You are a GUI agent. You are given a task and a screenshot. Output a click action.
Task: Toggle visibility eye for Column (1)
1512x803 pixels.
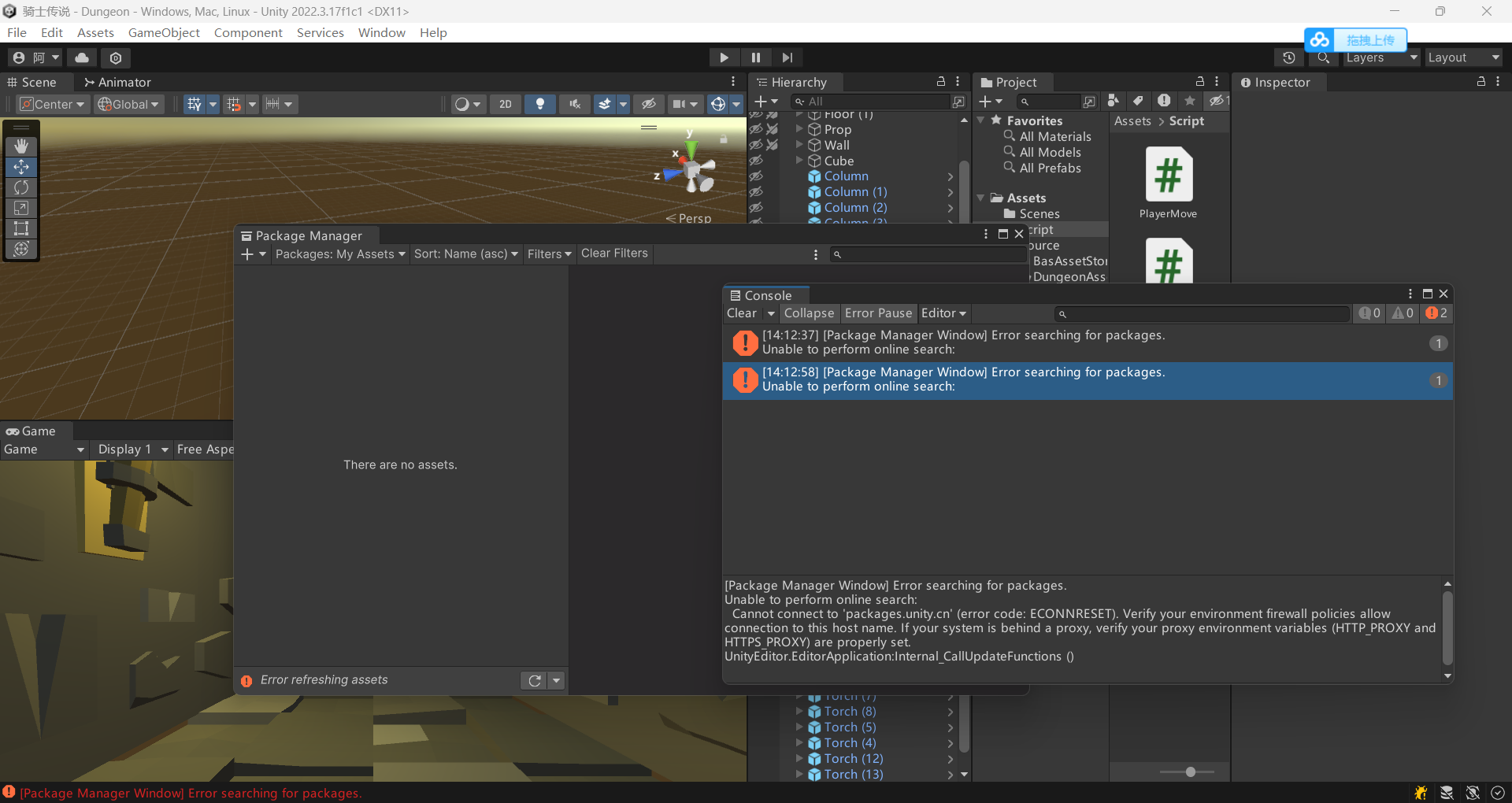coord(756,192)
